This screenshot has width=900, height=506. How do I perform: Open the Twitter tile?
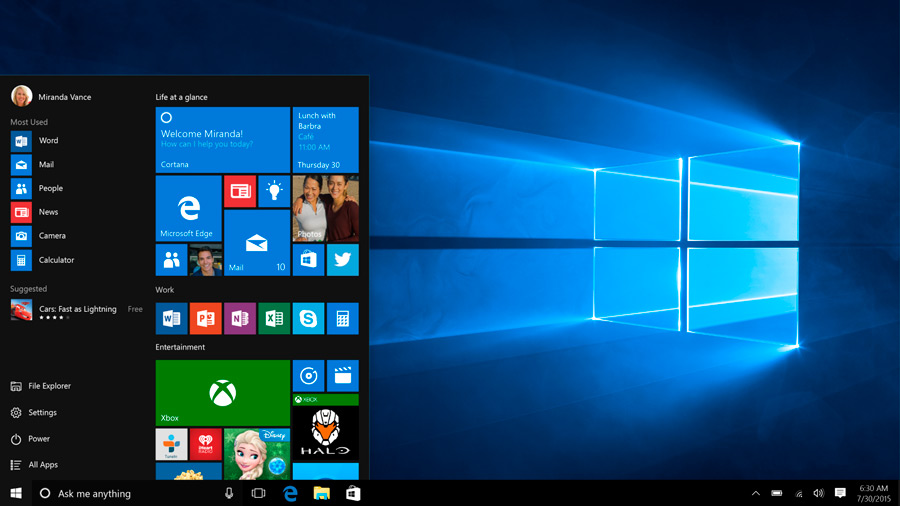pos(342,259)
